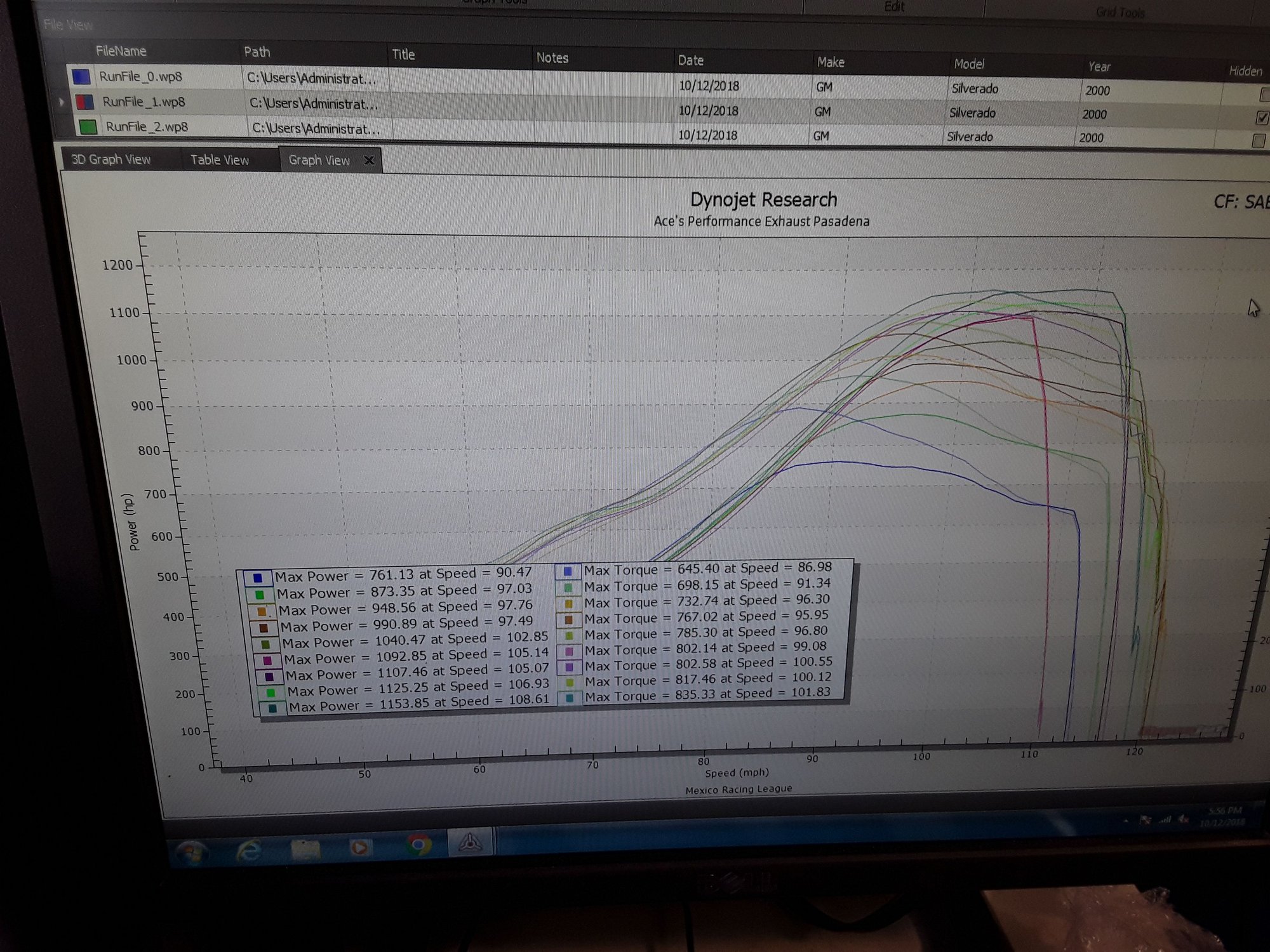Click the green color swatch of RunFile_2.wp8
Screen dimensions: 1270x952
pyautogui.click(x=88, y=127)
